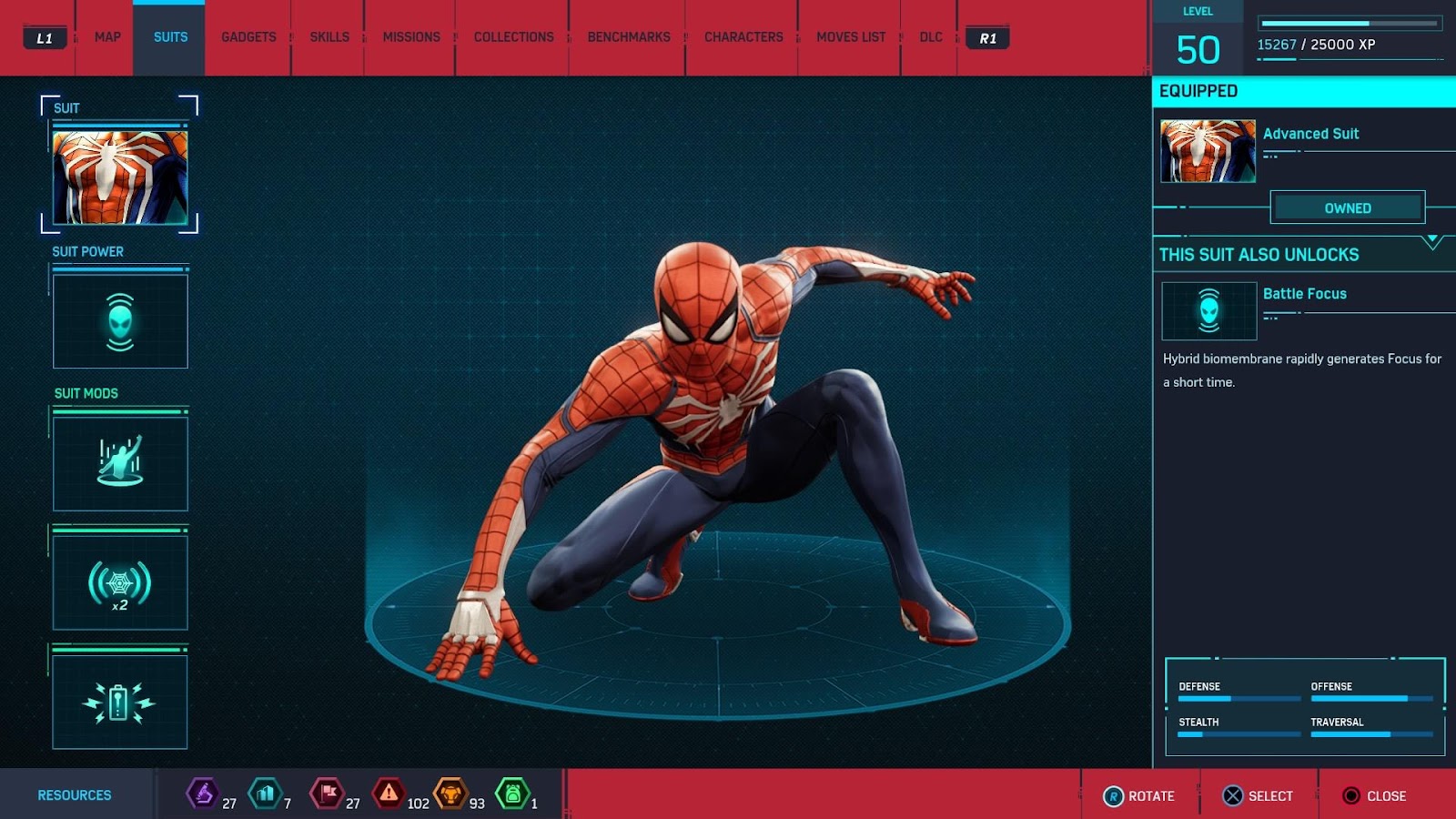
Task: Click the ROTATE label
Action: (x=1151, y=796)
